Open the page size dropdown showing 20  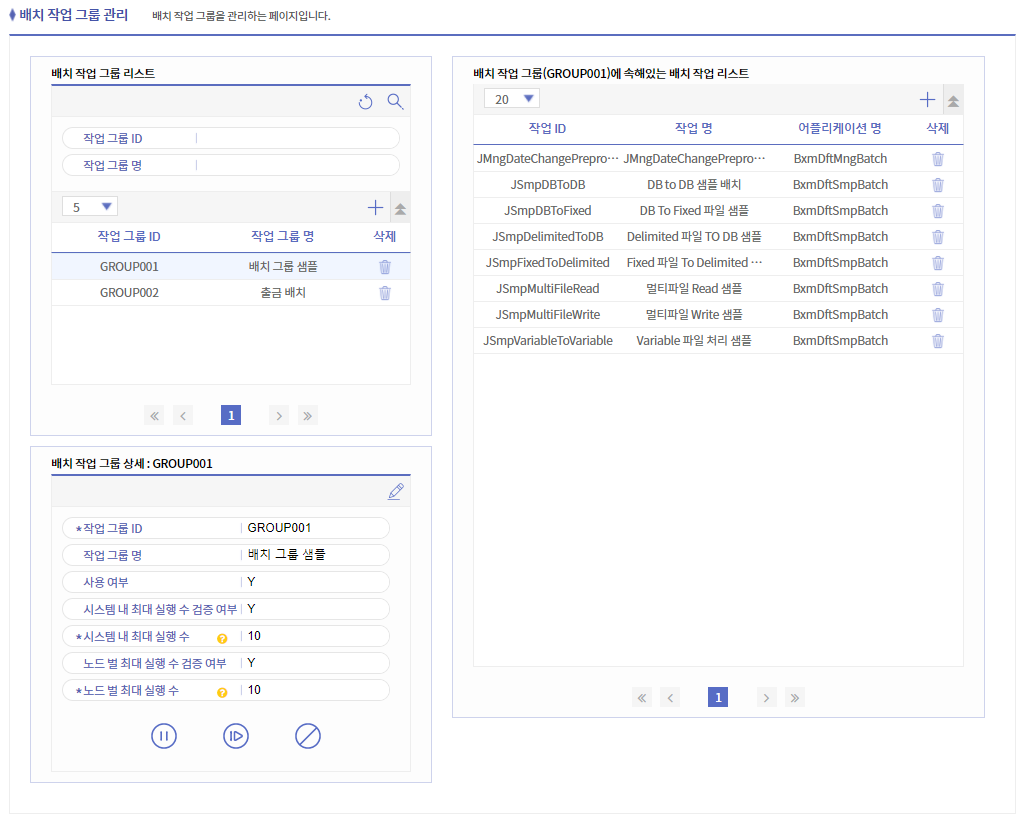coord(512,99)
